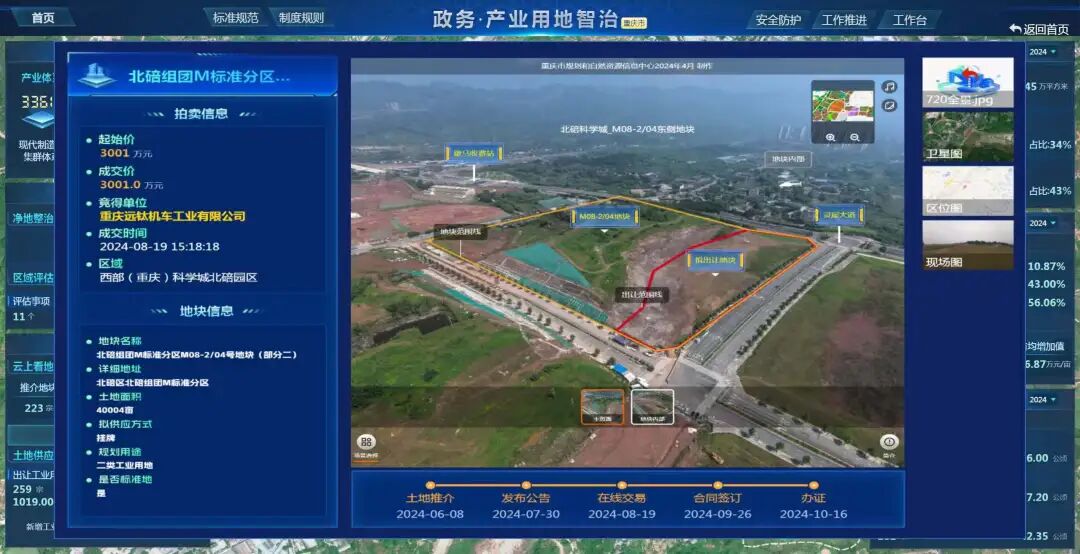Open the info icon at panorama bottom-right

[x=889, y=442]
